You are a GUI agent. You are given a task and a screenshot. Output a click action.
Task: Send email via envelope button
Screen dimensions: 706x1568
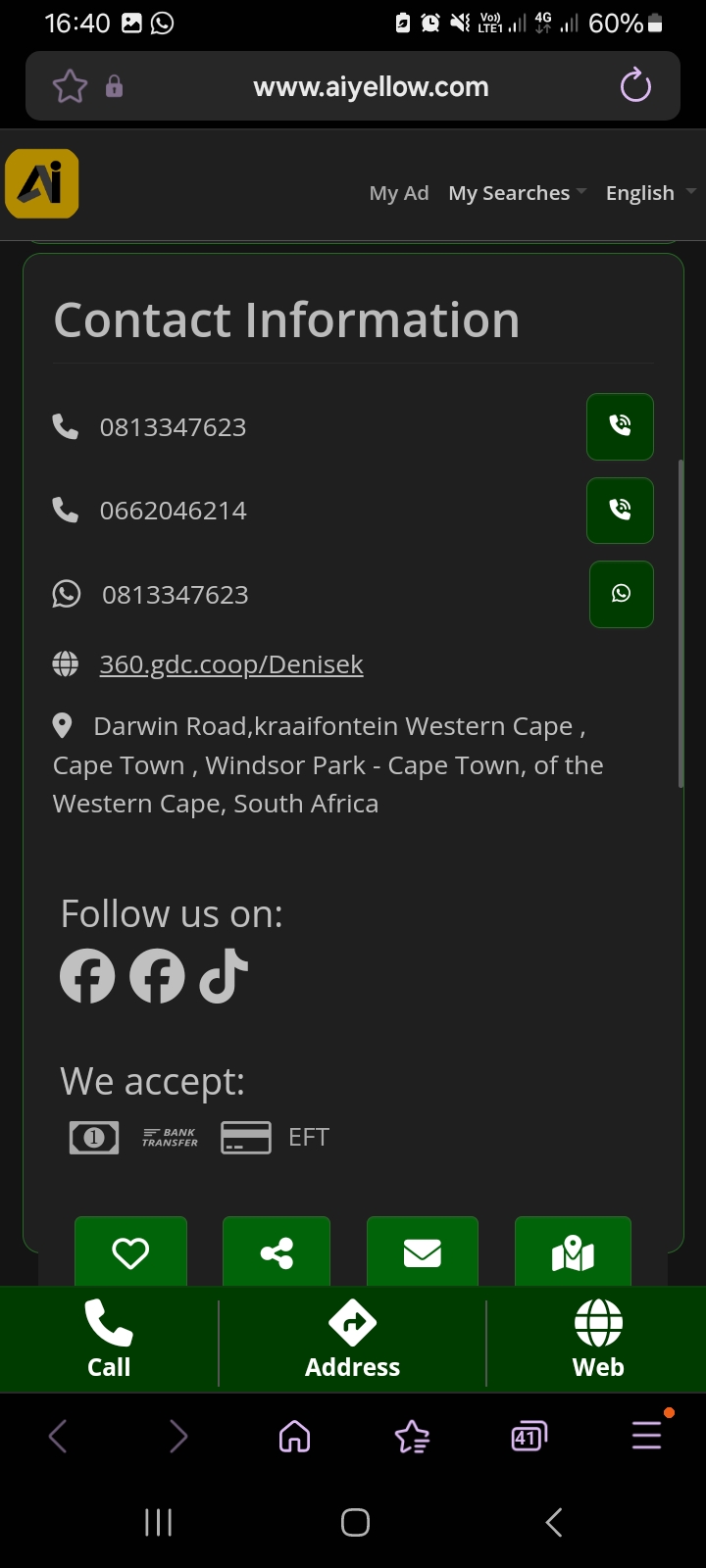tap(423, 1251)
